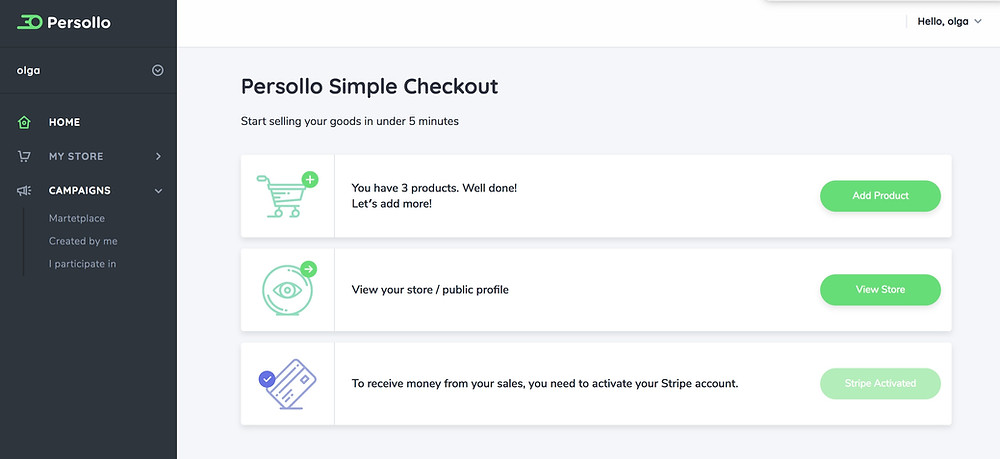Screen dimensions: 1000x459
Task: Expand the olga account selector chevron
Action: coord(158,71)
